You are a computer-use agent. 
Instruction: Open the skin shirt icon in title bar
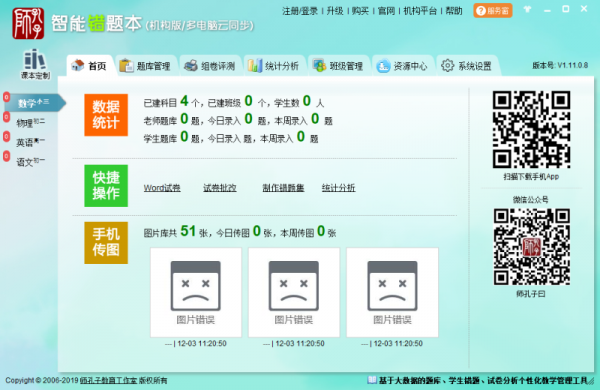[x=528, y=9]
